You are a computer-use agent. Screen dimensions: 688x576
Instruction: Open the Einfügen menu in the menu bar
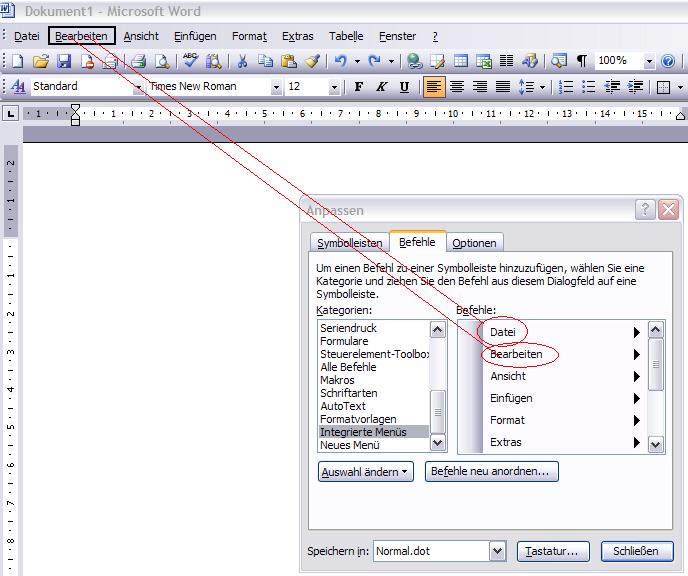pyautogui.click(x=195, y=36)
